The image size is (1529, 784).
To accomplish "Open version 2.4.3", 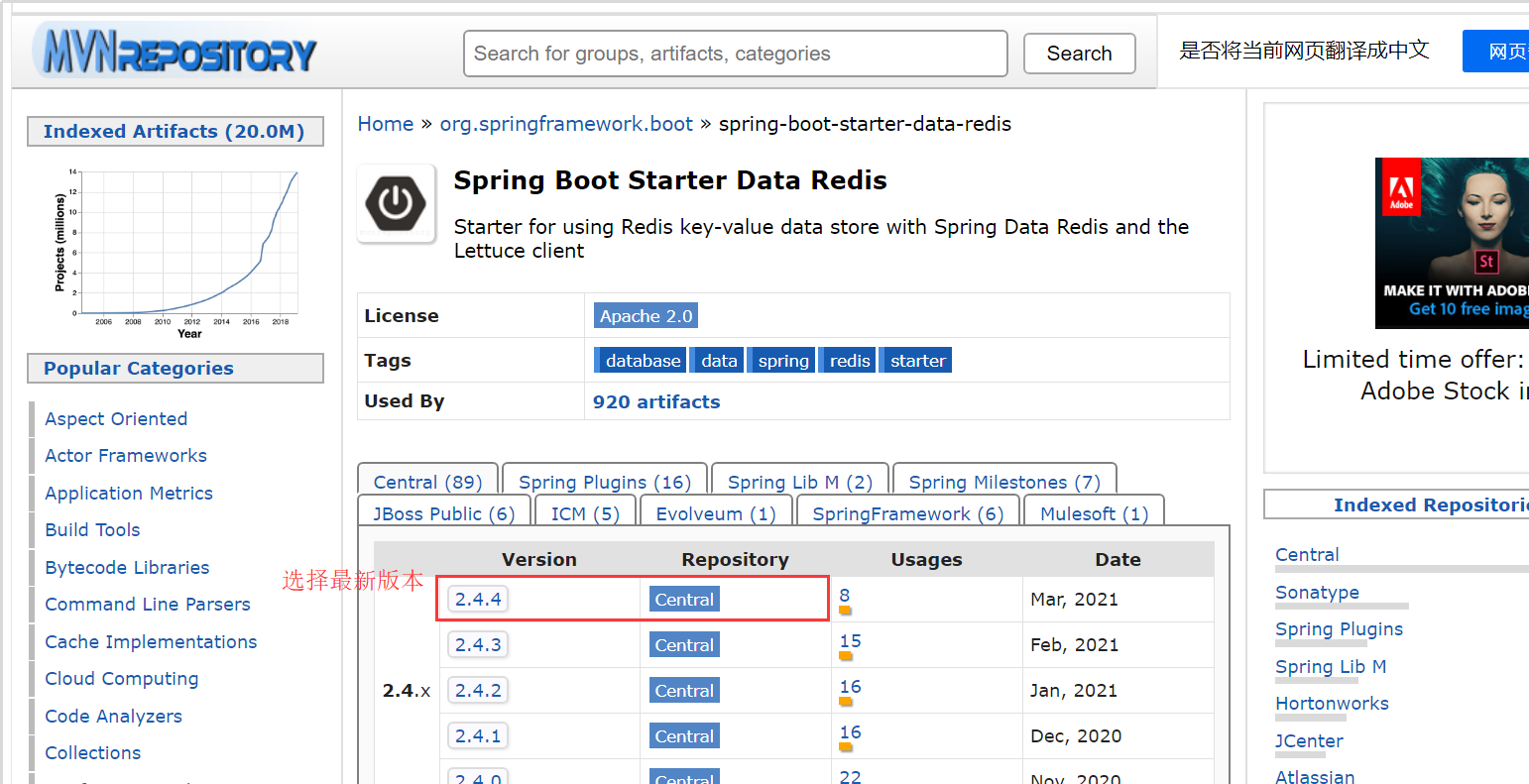I will point(478,645).
